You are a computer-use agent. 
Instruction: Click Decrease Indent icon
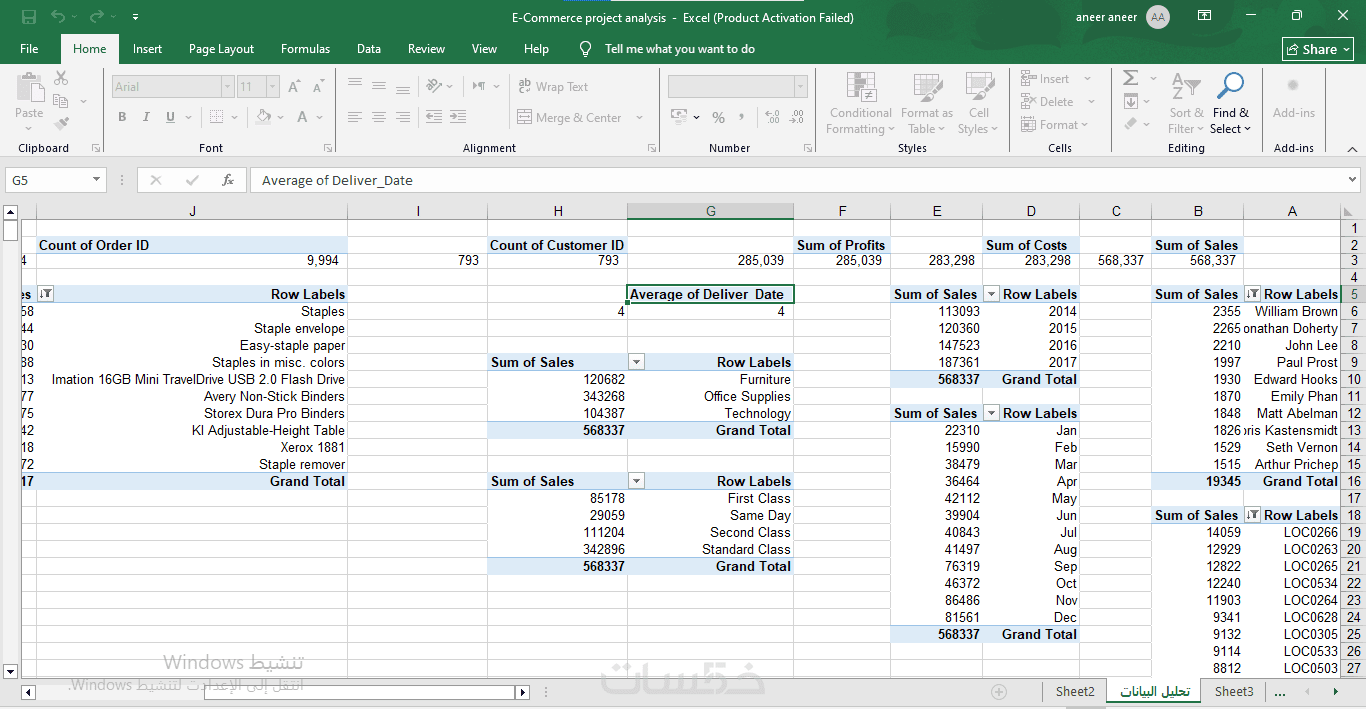click(433, 117)
